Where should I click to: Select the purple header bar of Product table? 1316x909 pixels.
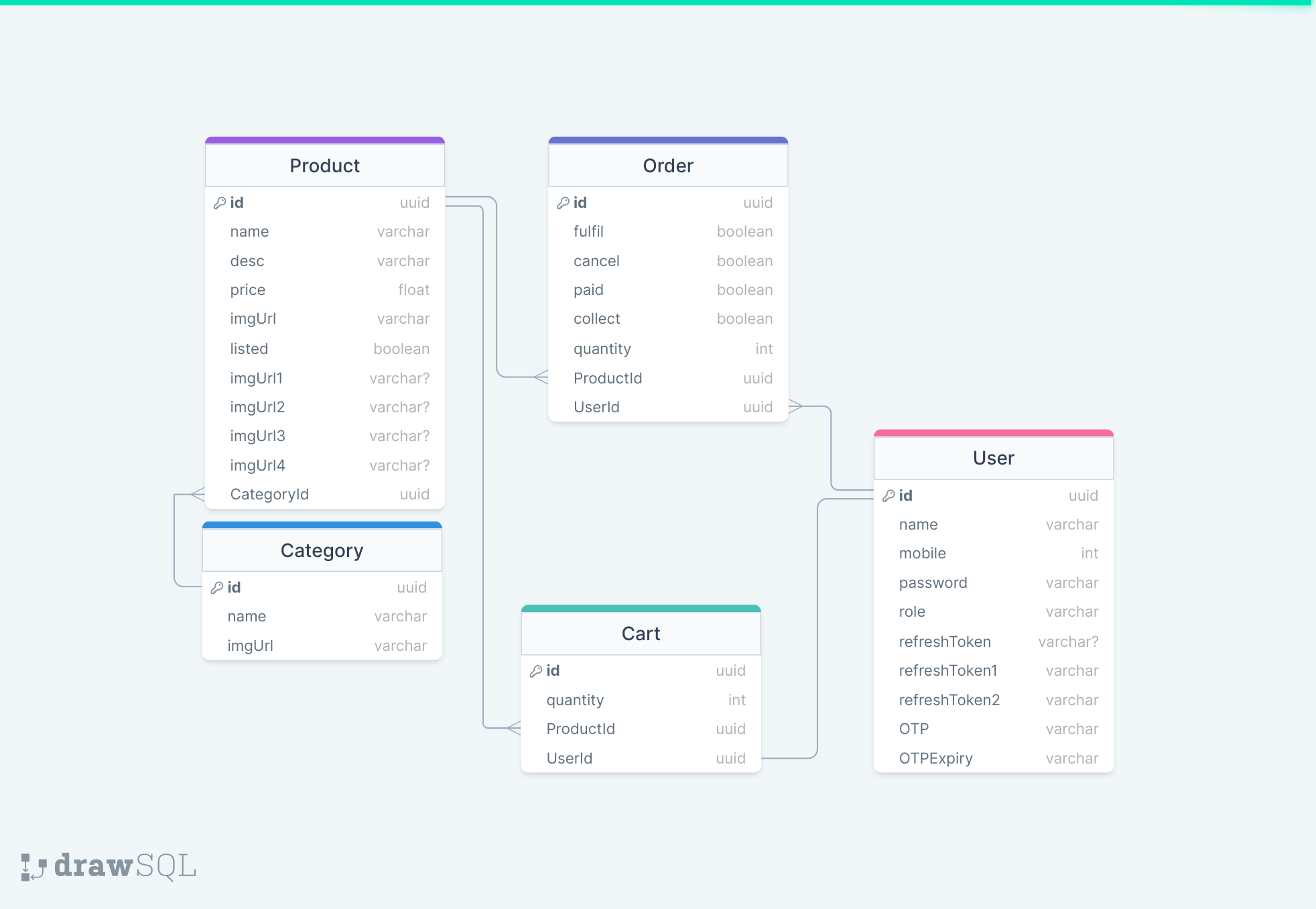click(325, 140)
